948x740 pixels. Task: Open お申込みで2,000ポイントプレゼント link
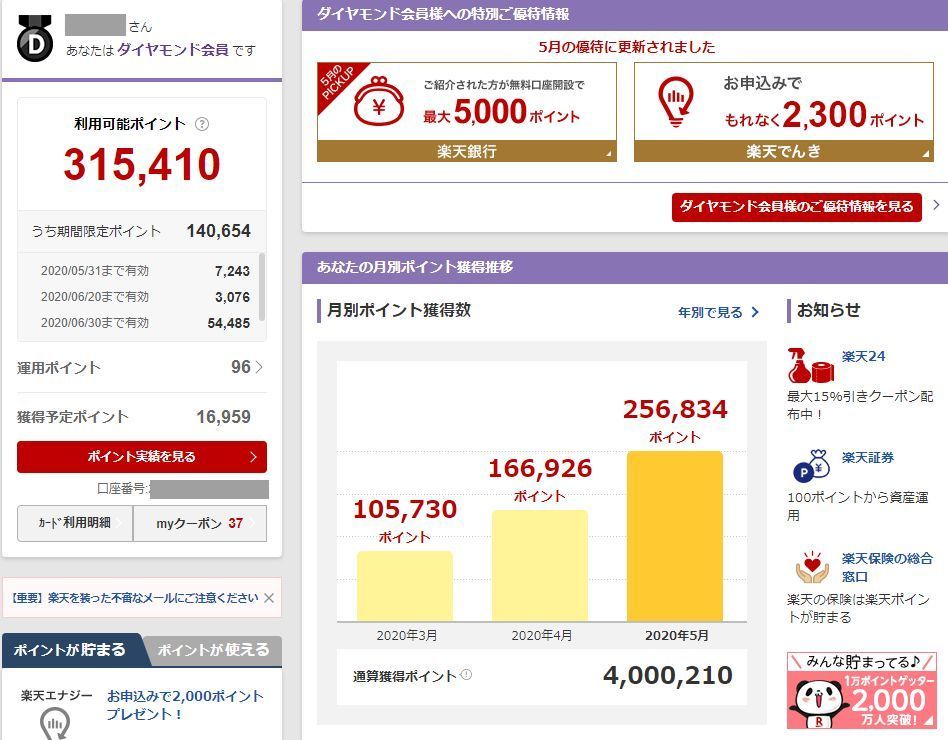point(184,705)
